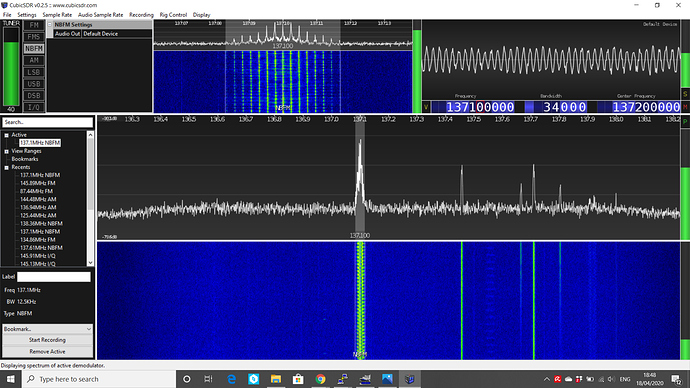The height and width of the screenshot is (388, 690).
Task: Expand the View Ranges node
Action: point(7,151)
